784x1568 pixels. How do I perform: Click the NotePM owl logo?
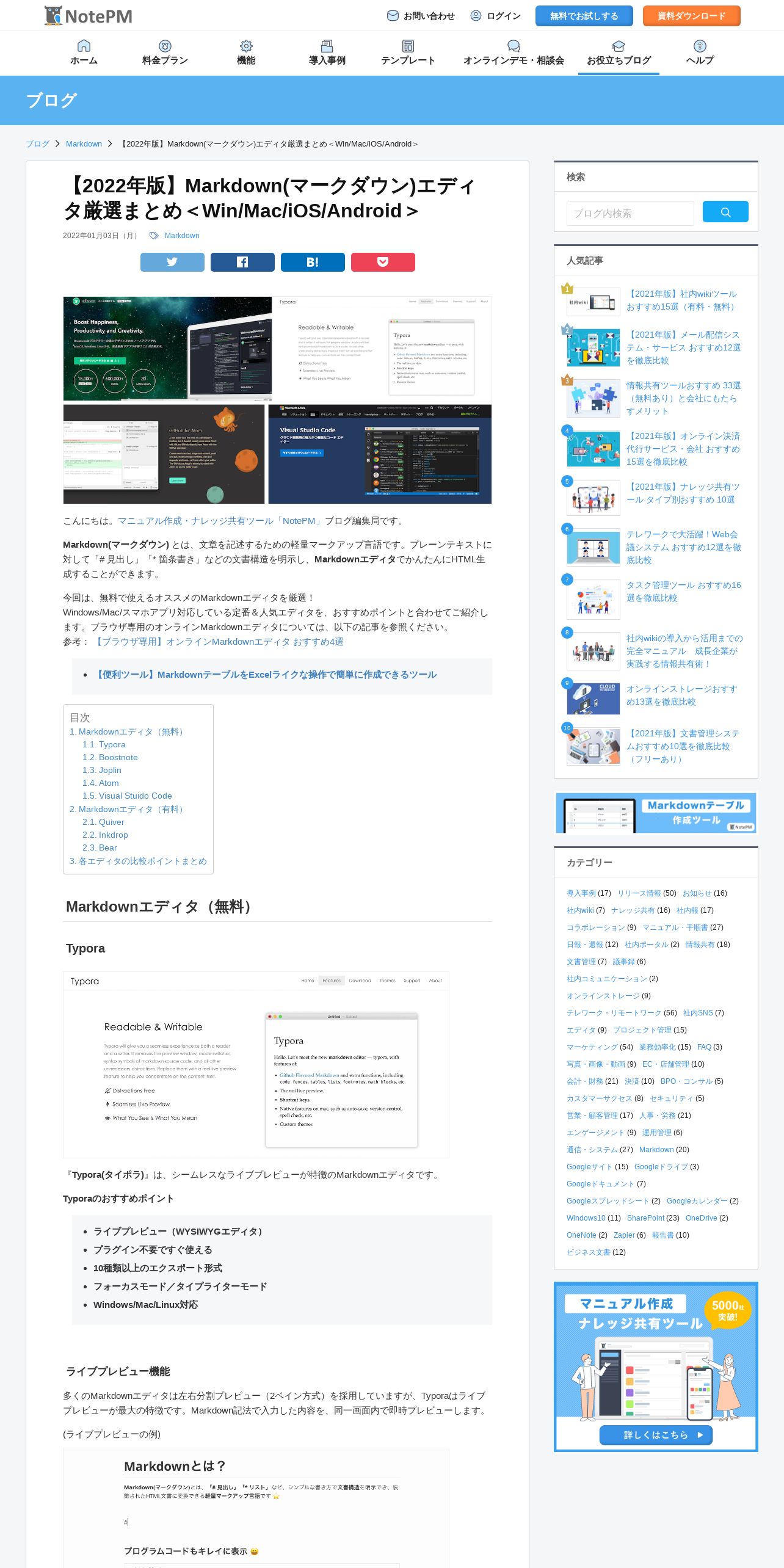click(x=88, y=16)
